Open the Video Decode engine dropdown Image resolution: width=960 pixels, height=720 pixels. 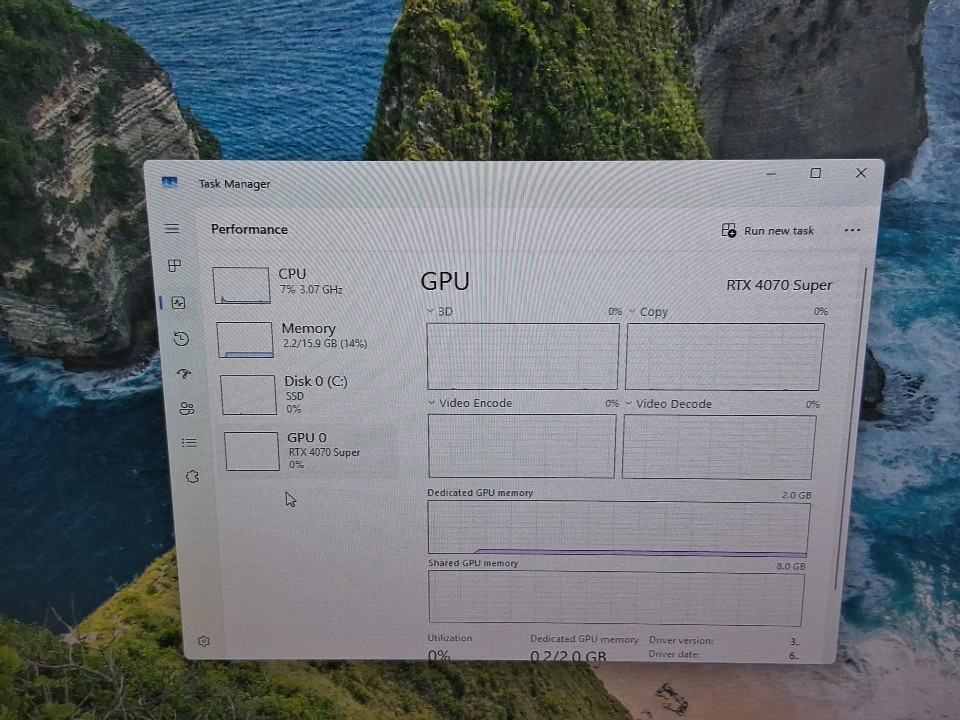(629, 404)
